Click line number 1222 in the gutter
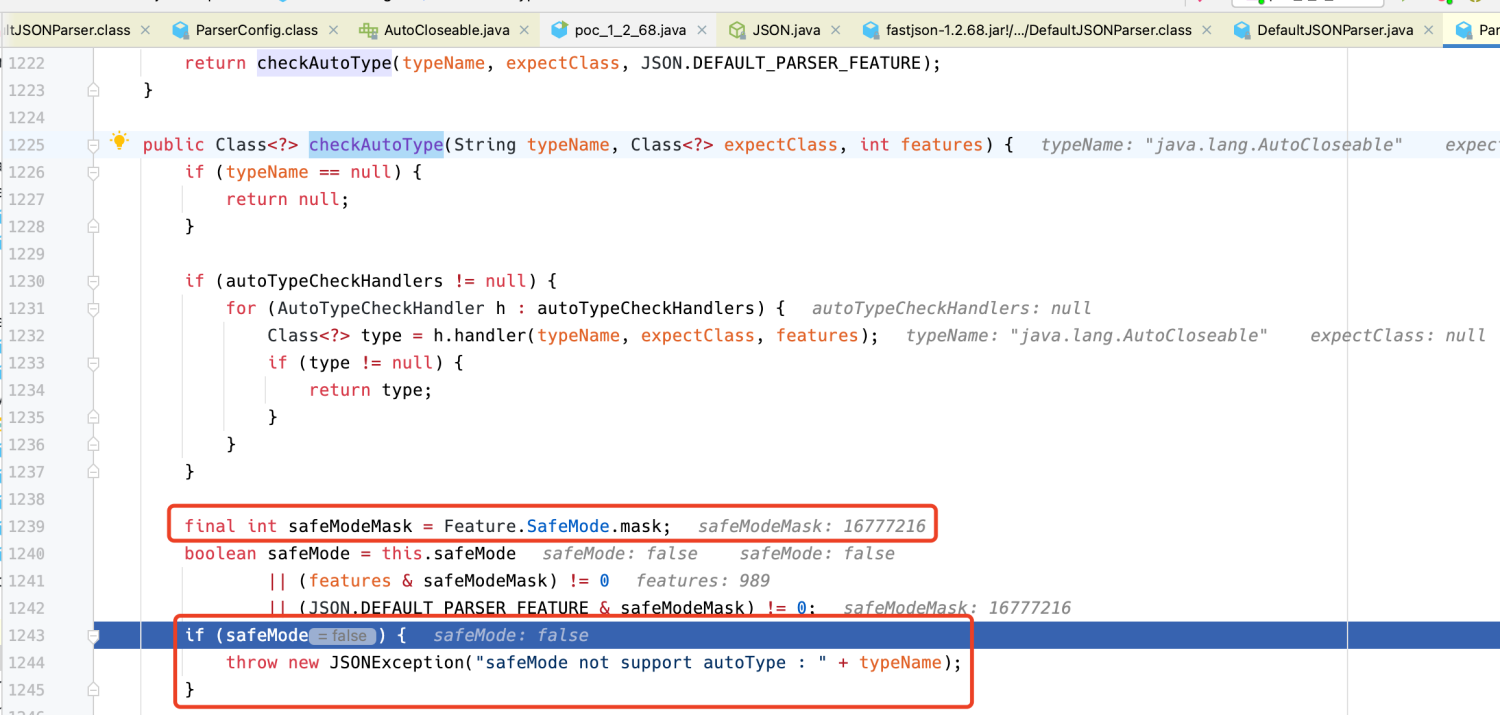Viewport: 1500px width, 715px height. coord(27,63)
